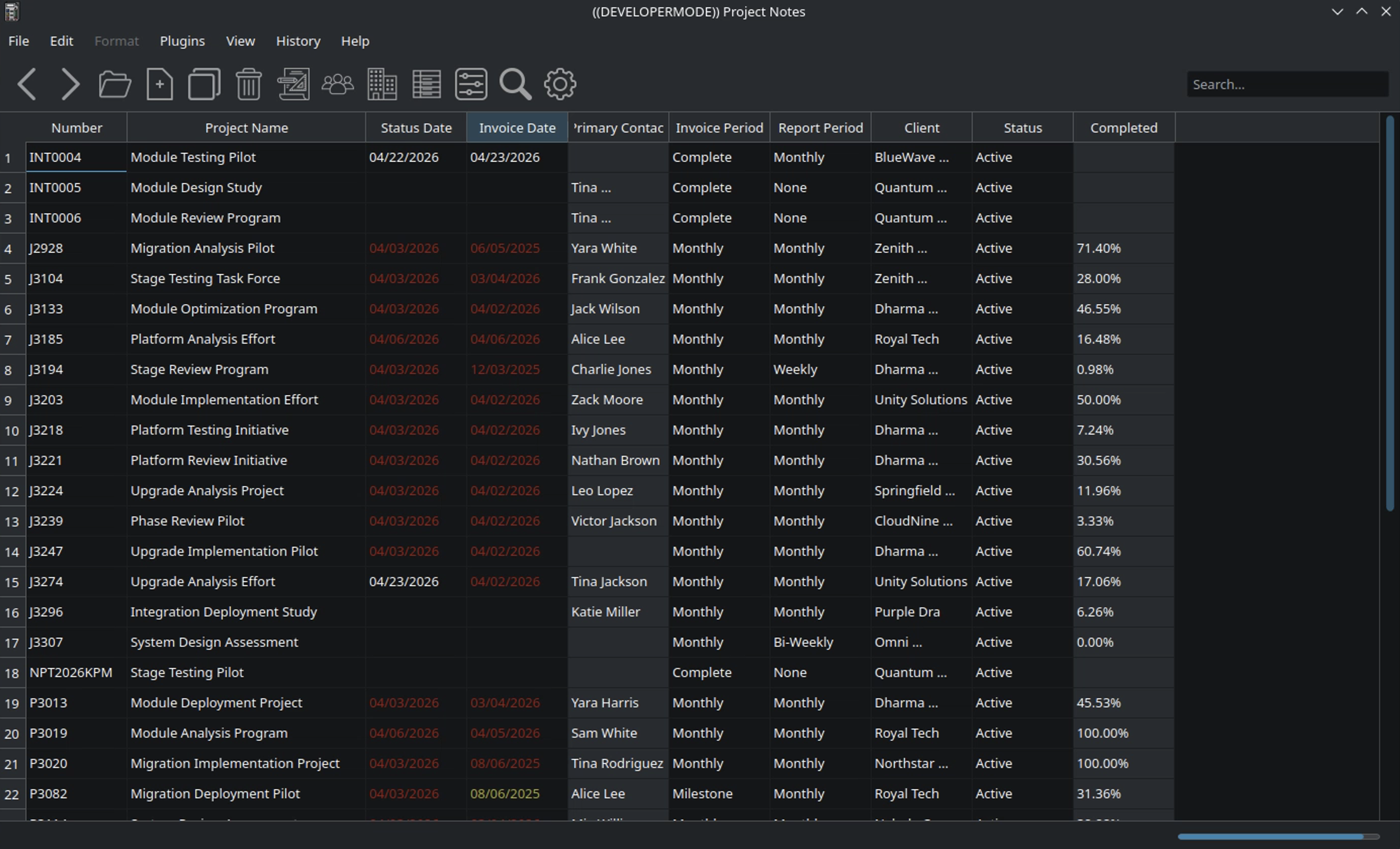Click 'Upgrade Implementation Pilot' cell

[246, 551]
